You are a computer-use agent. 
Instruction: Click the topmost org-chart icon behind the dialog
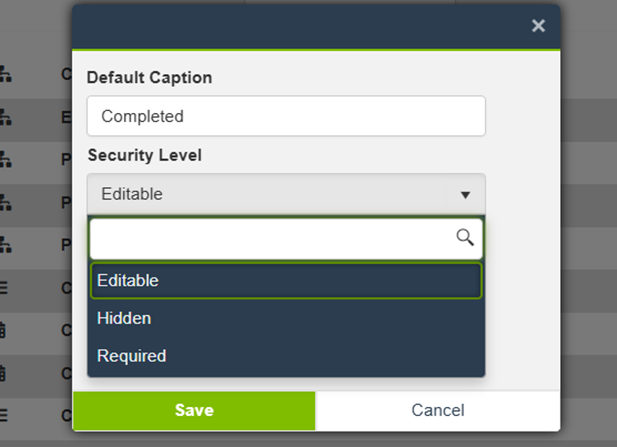pyautogui.click(x=4, y=73)
